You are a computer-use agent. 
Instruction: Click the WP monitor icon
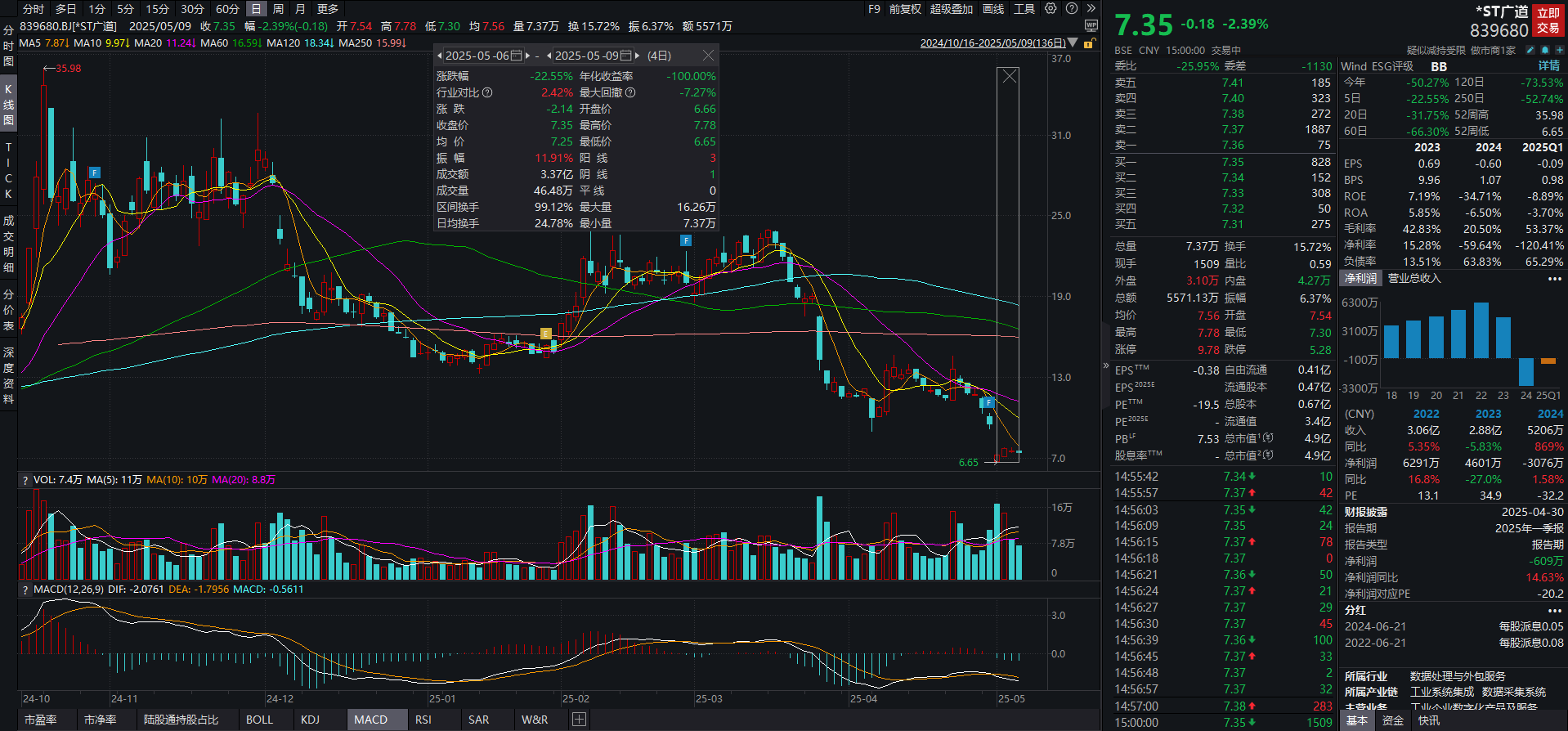pyautogui.click(x=1091, y=26)
